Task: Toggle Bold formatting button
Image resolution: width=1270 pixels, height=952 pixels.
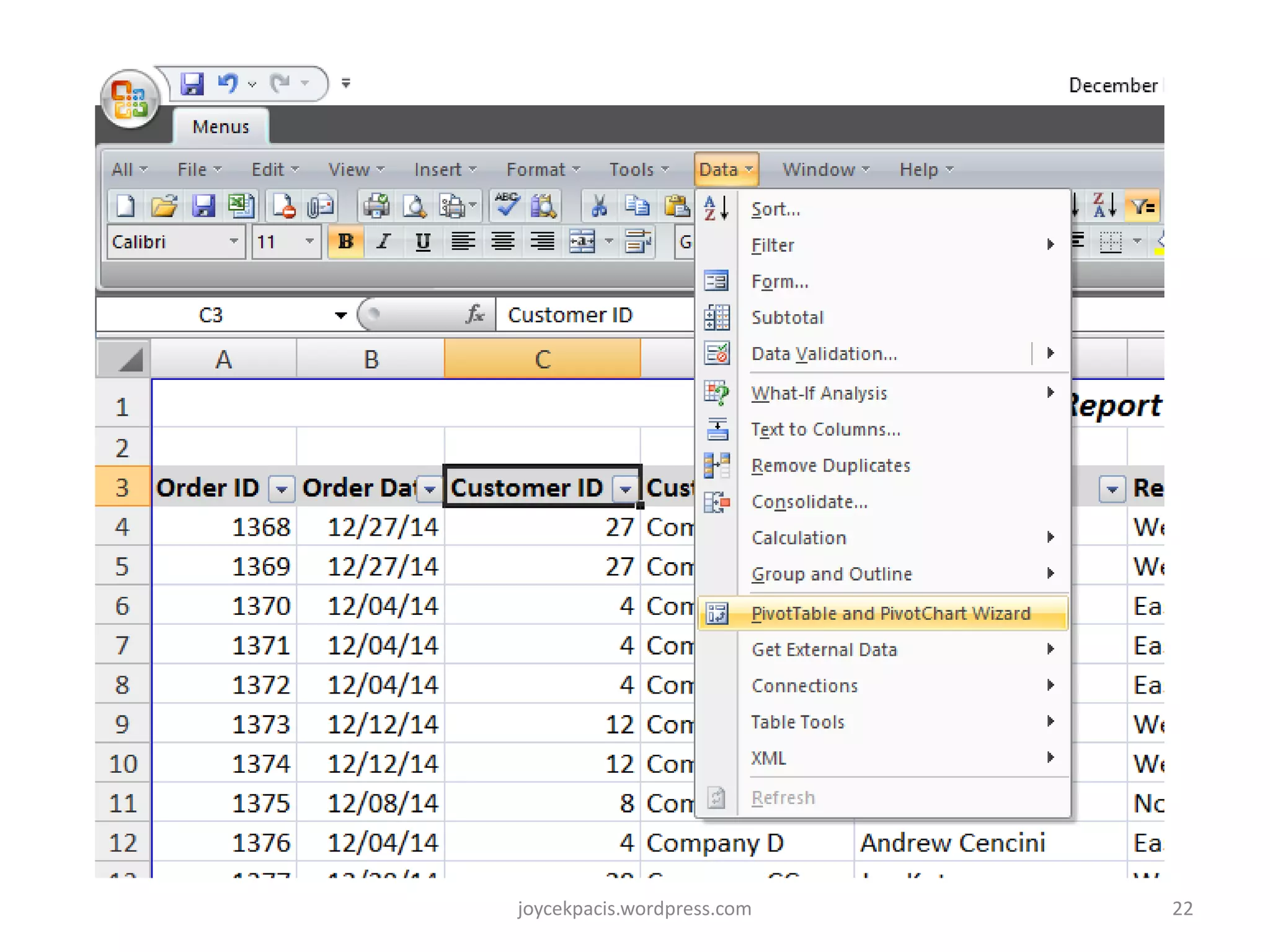Action: pos(345,242)
